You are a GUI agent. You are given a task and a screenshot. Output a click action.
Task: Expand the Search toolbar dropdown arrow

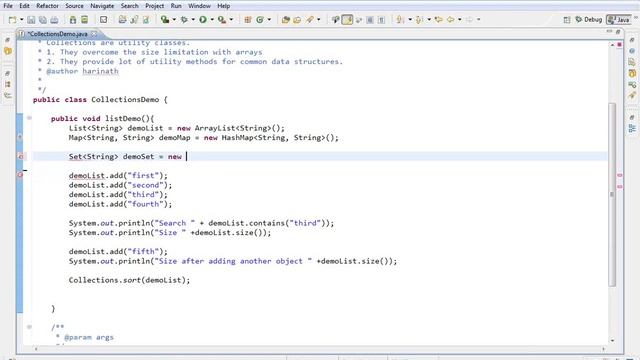(x=319, y=20)
